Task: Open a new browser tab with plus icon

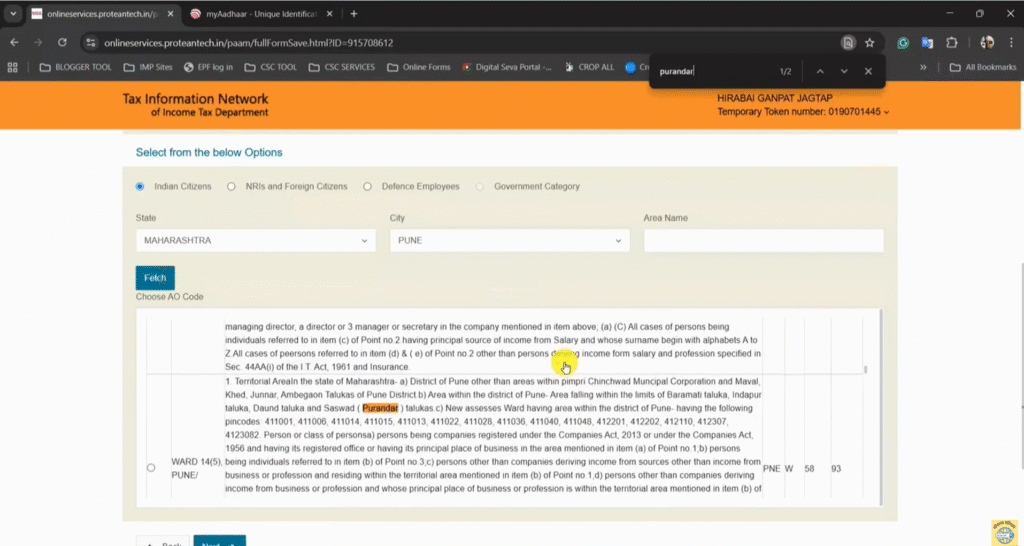Action: pos(354,14)
